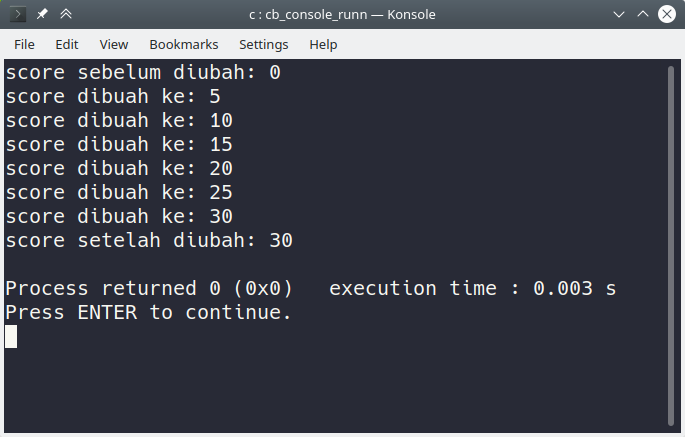Open the Settings menu
This screenshot has width=685, height=437.
(x=264, y=45)
